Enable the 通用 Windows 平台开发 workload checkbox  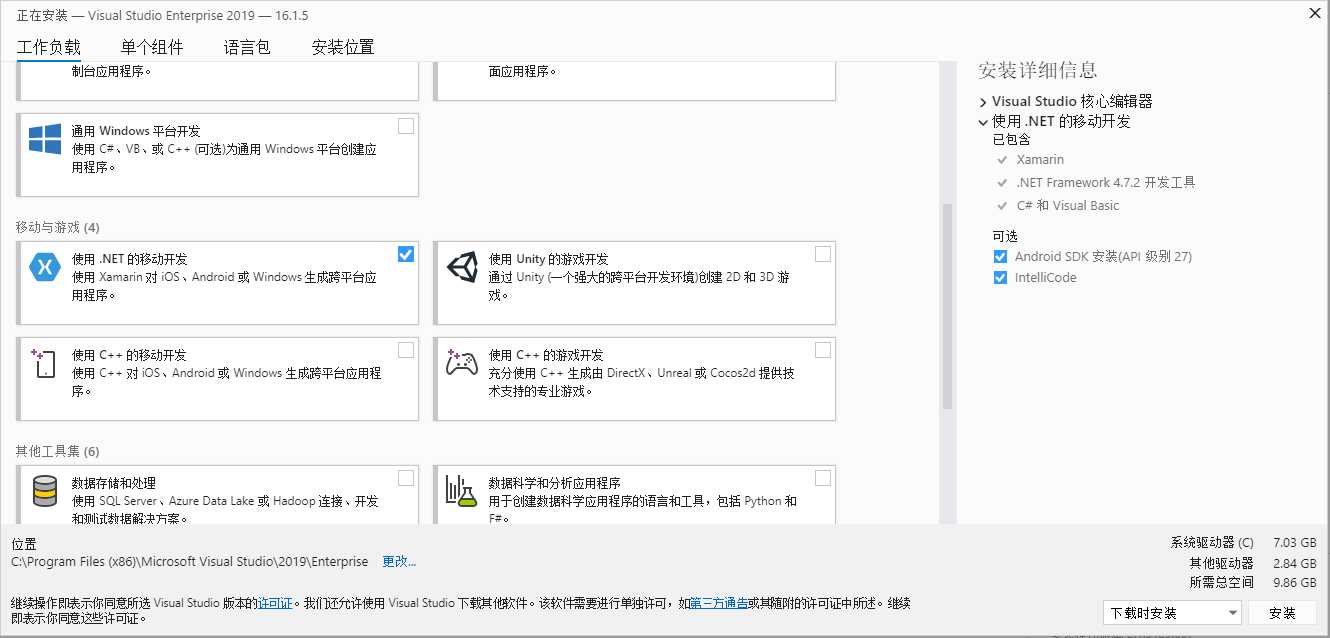click(x=406, y=126)
